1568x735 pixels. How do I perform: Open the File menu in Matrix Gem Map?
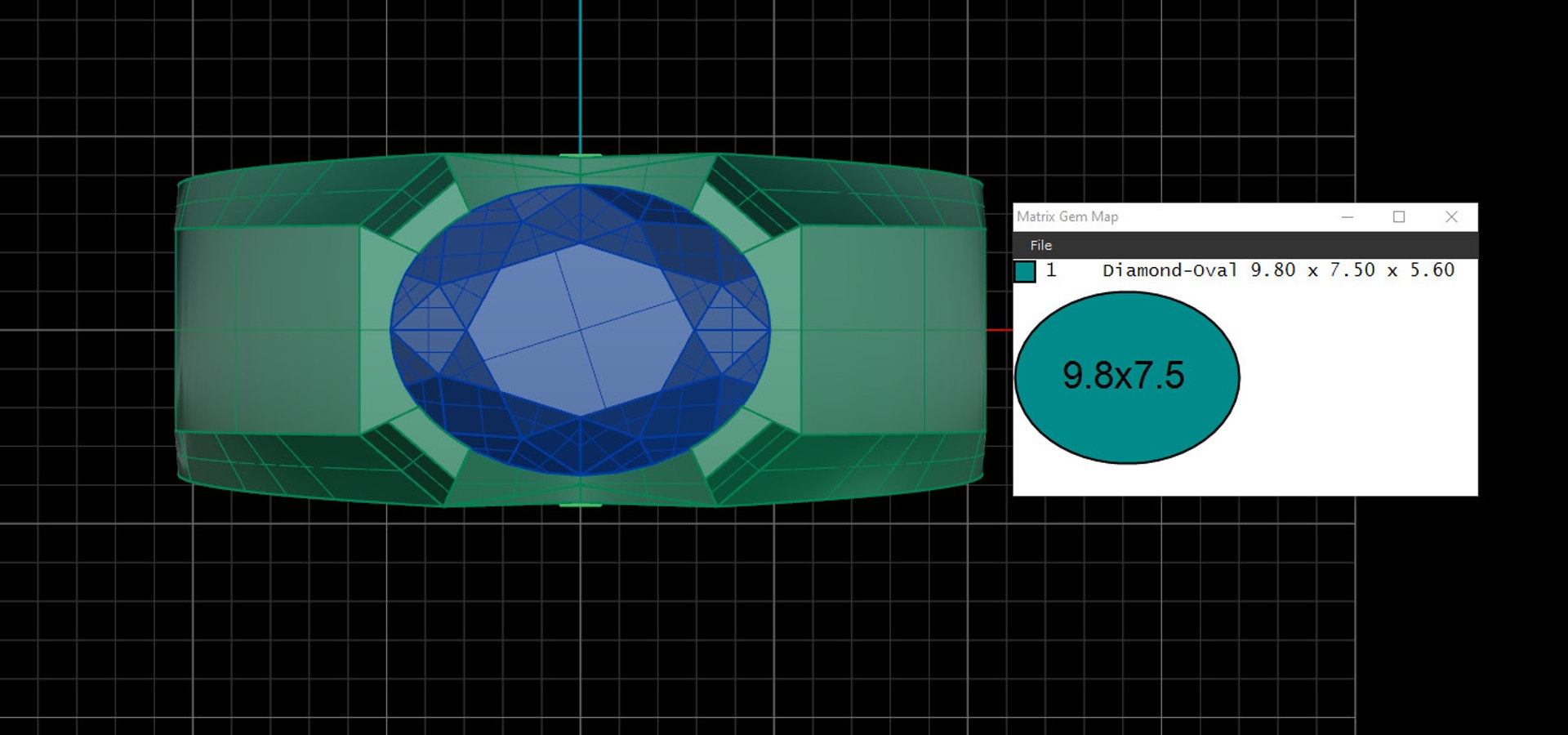coord(1040,245)
